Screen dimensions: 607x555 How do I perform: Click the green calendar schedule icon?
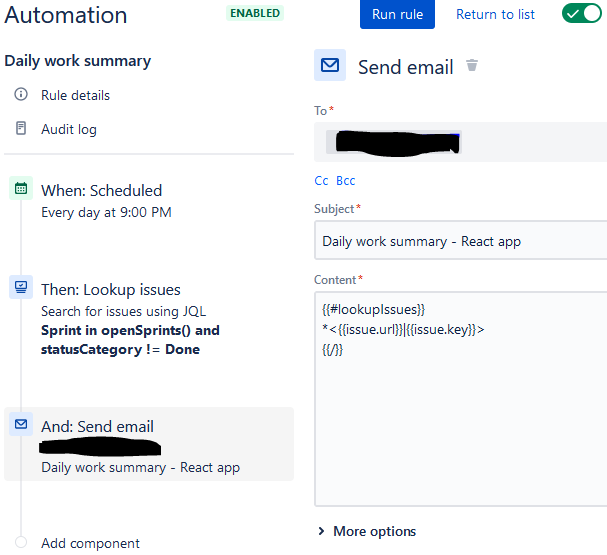point(21,188)
